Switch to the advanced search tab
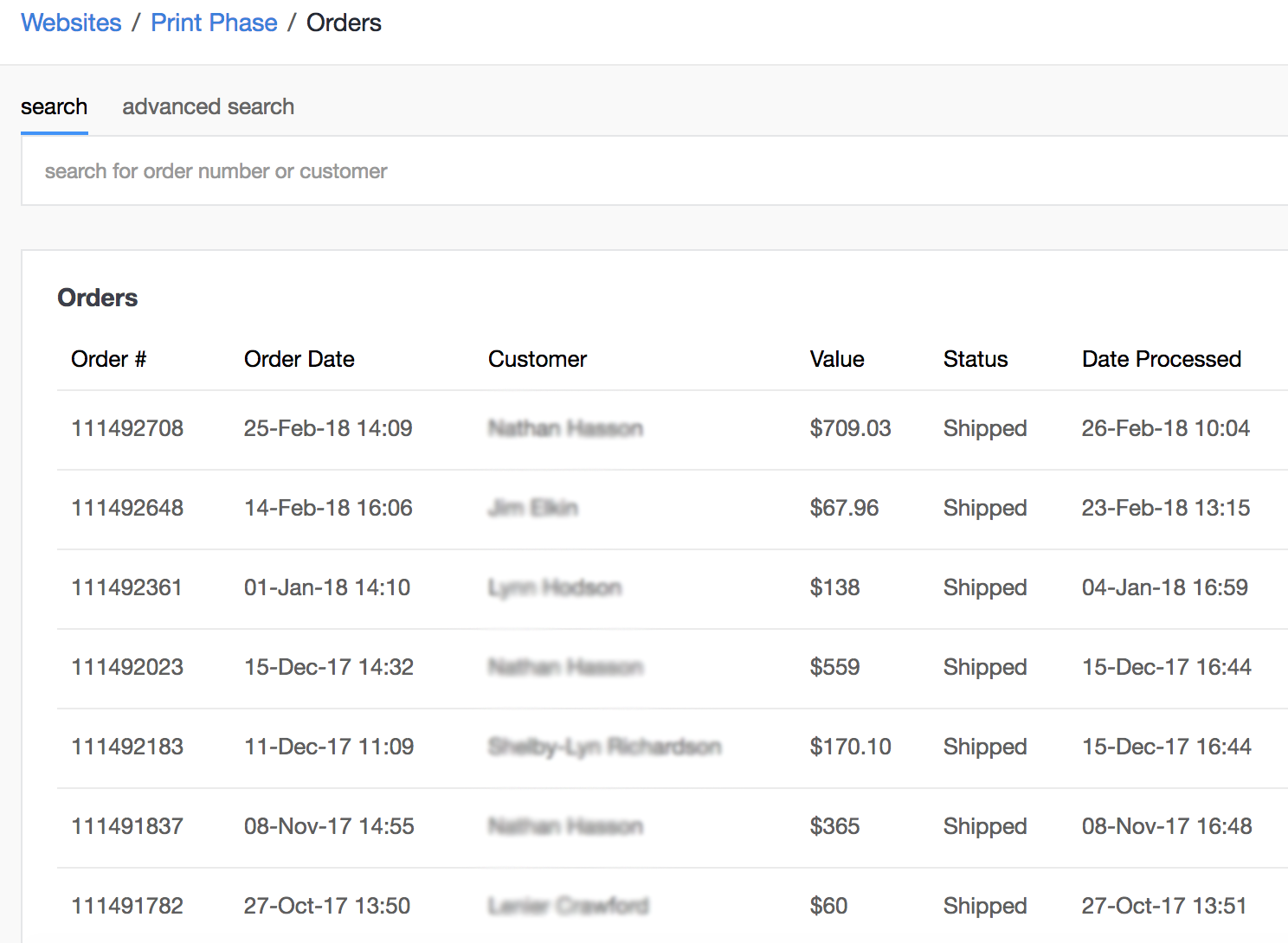Viewport: 1288px width, 943px height. pos(208,106)
